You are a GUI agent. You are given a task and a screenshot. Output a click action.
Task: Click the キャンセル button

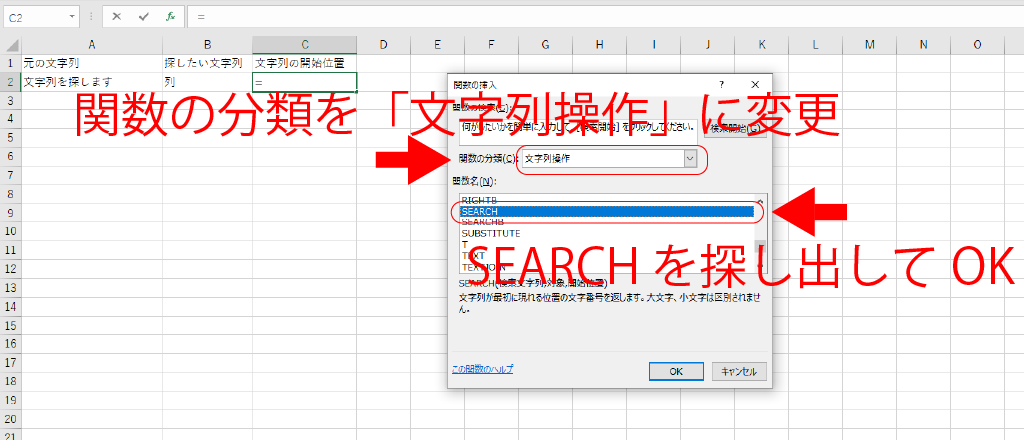739,370
